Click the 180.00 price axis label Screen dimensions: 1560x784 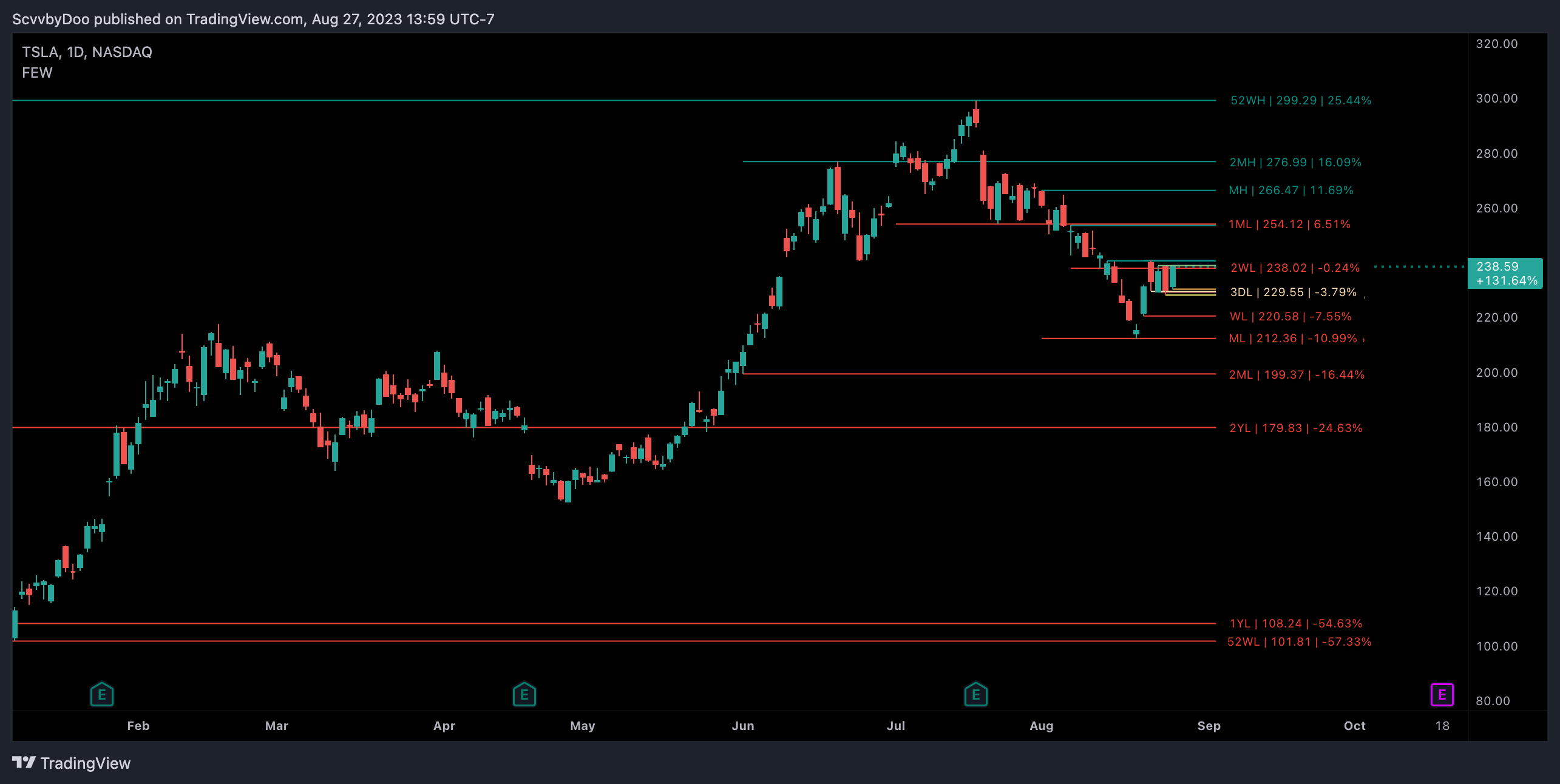click(x=1497, y=427)
